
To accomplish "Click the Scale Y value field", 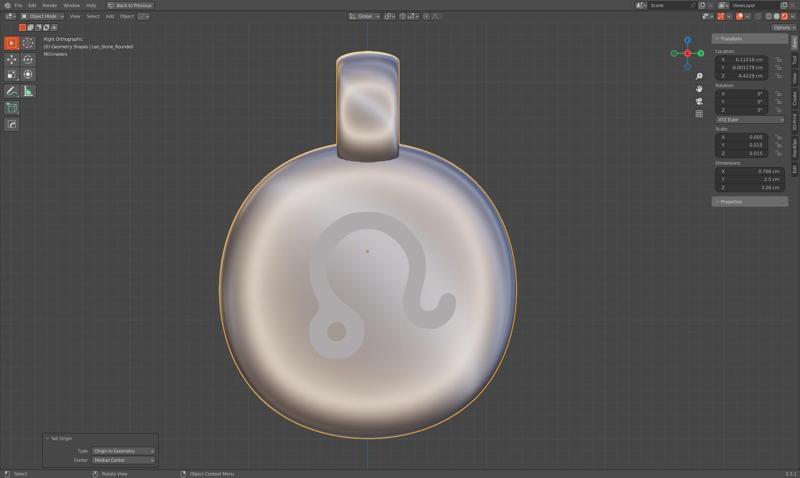I will [742, 145].
